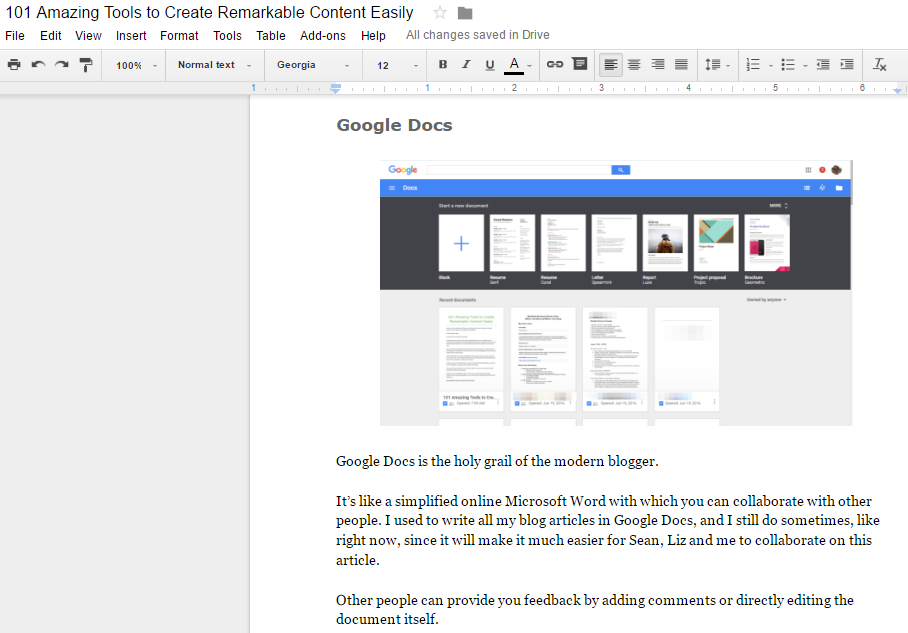
Task: Click paragraph starting It's like a simplified
Action: (x=607, y=530)
